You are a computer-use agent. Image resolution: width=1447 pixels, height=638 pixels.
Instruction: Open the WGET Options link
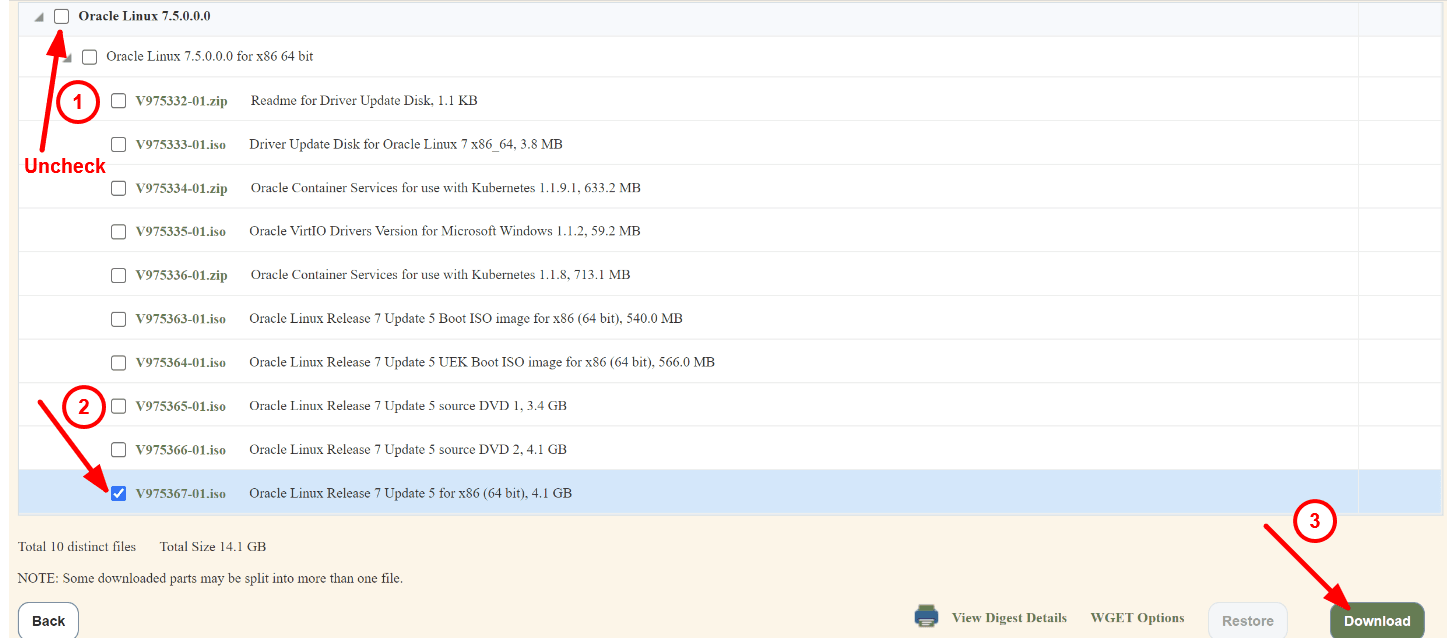pos(1137,617)
